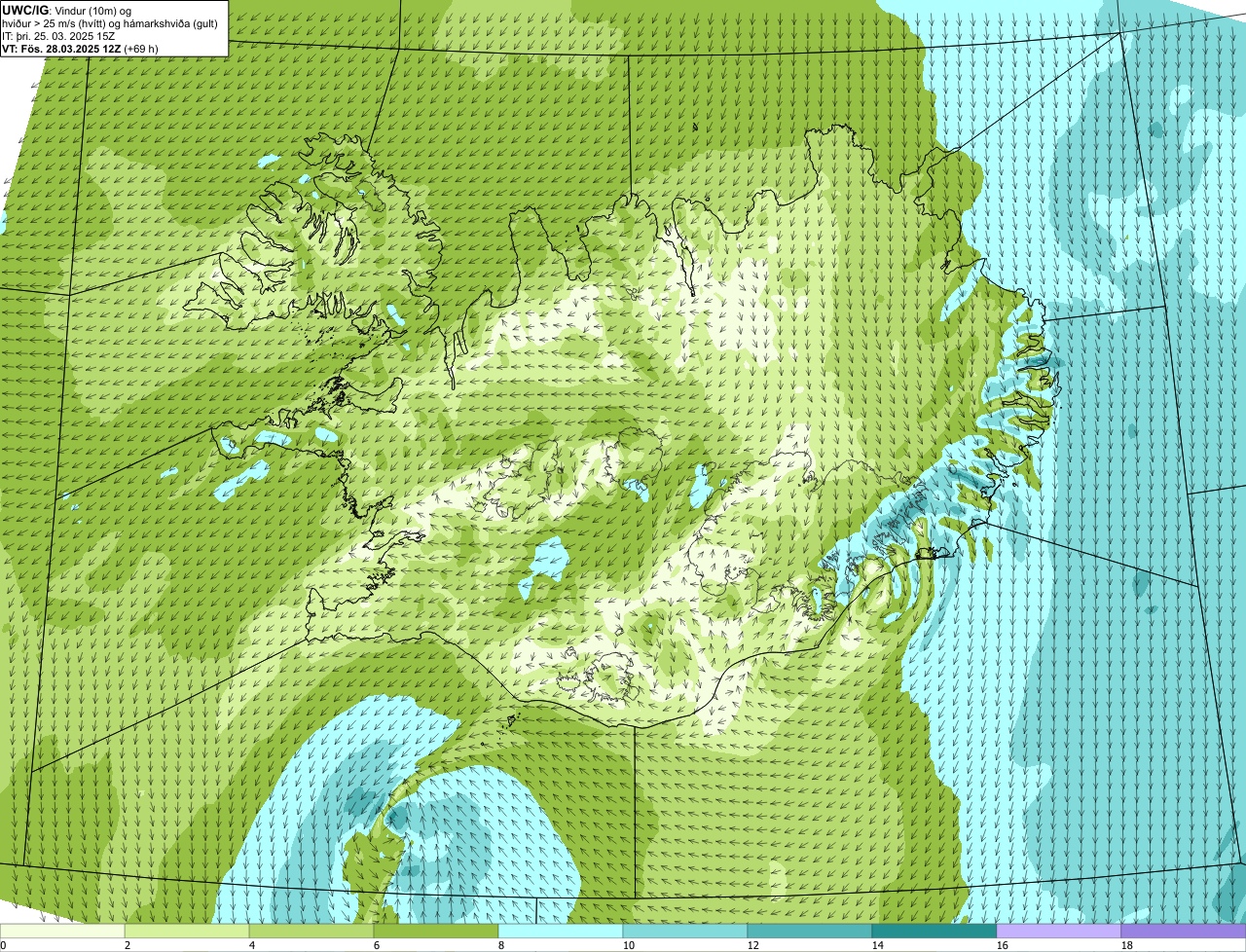The height and width of the screenshot is (952, 1246).
Task: Click the valid time "VT: Fös. 28.03.2025 12Z (+69 h)"
Action: [81, 48]
